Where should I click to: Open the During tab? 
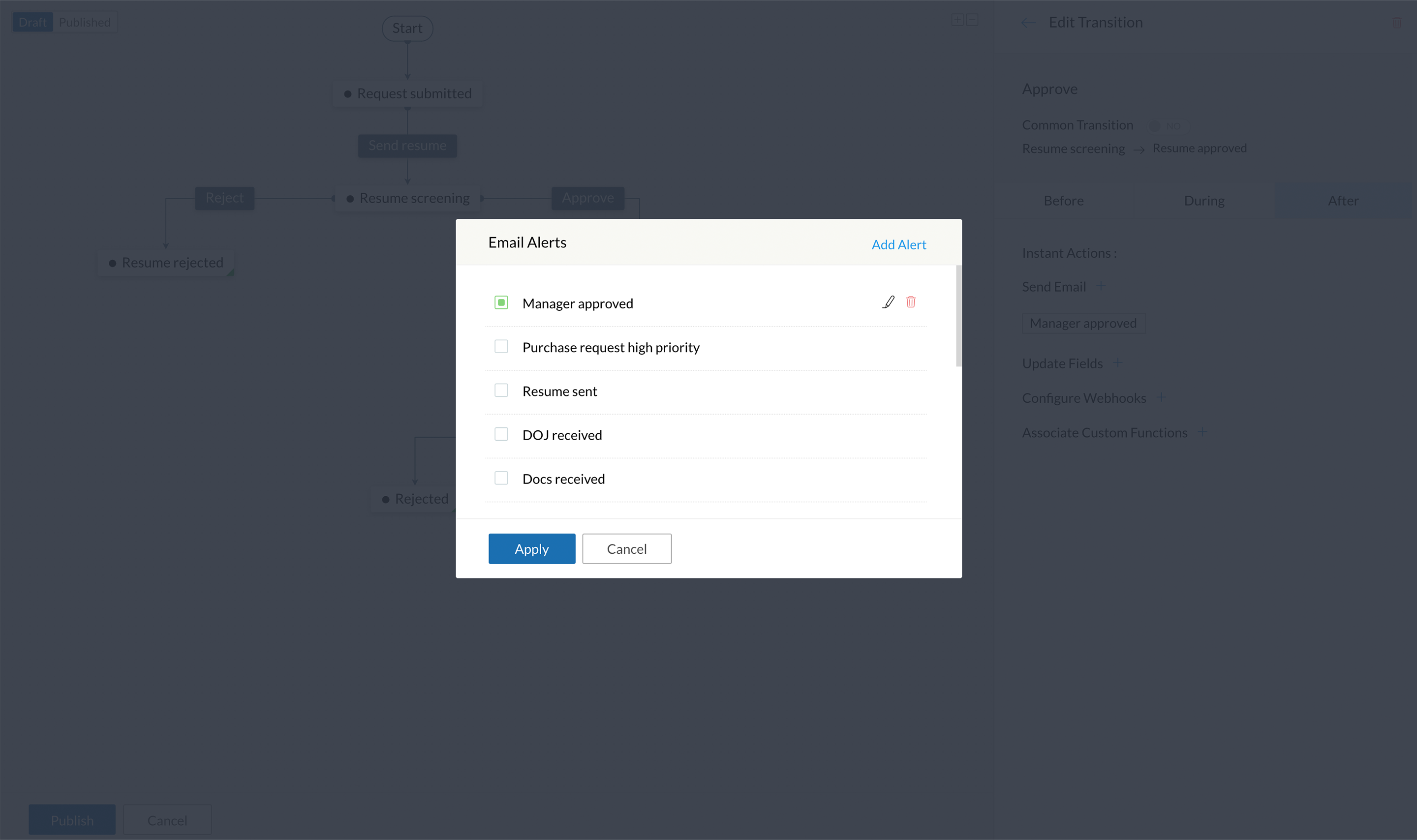pyautogui.click(x=1203, y=201)
